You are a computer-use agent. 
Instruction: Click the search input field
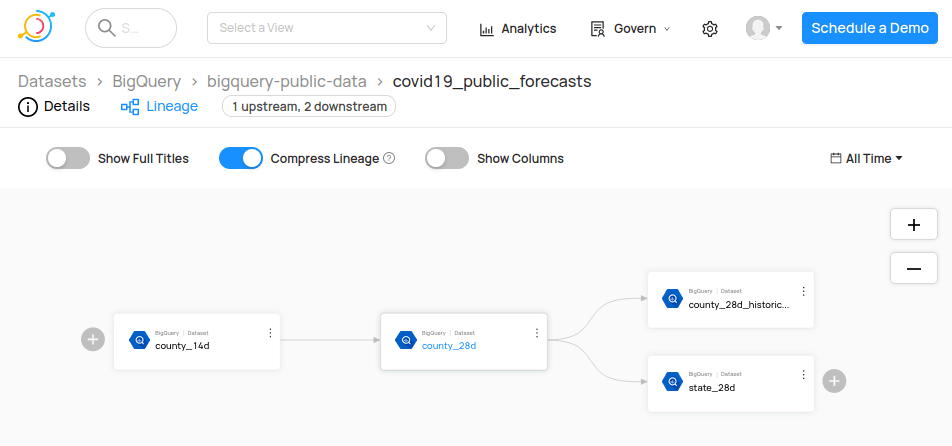[131, 28]
